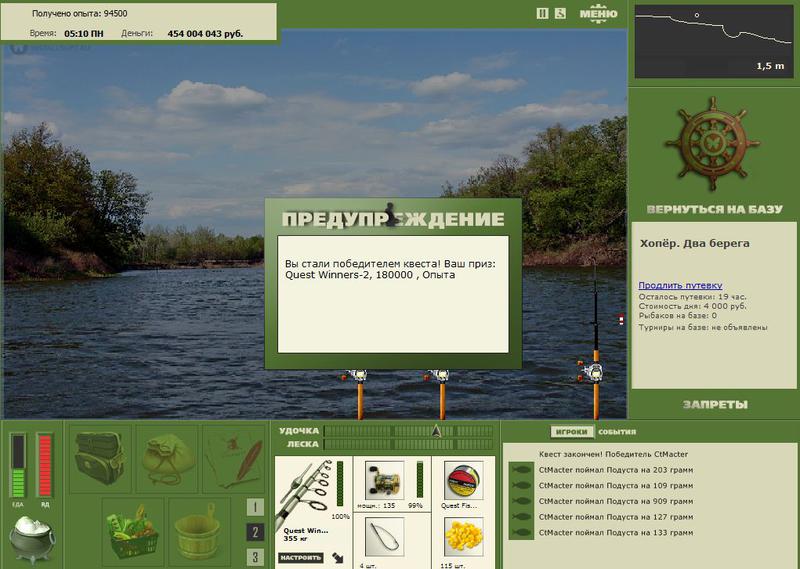The height and width of the screenshot is (569, 800).
Task: Open the food basket icon
Action: click(133, 533)
